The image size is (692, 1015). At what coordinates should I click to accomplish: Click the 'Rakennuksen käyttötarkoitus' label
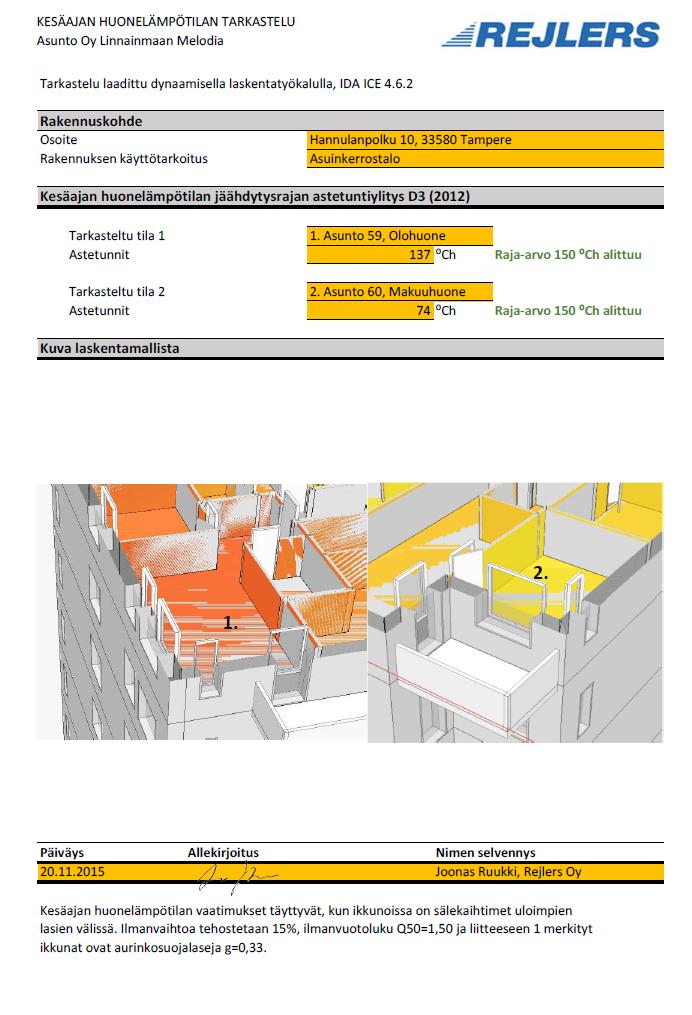click(x=124, y=159)
